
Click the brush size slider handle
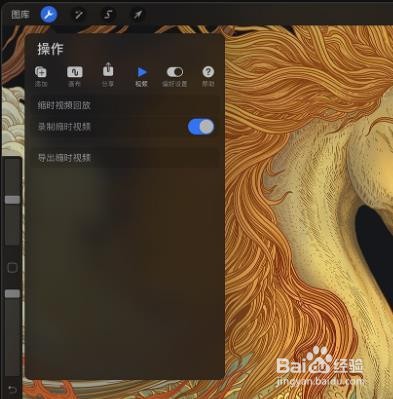pos(13,200)
